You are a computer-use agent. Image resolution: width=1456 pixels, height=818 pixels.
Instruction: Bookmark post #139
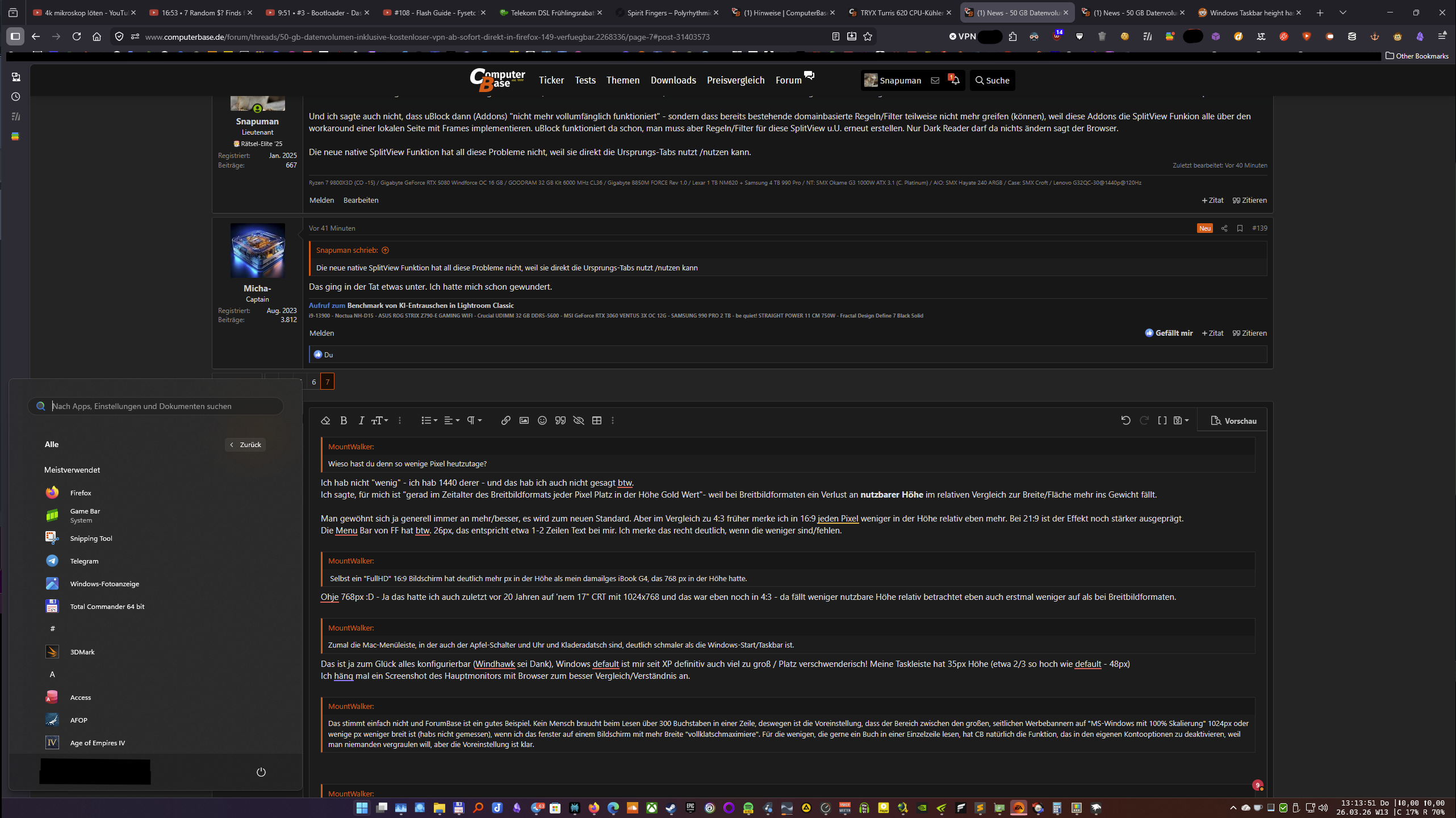(1240, 228)
